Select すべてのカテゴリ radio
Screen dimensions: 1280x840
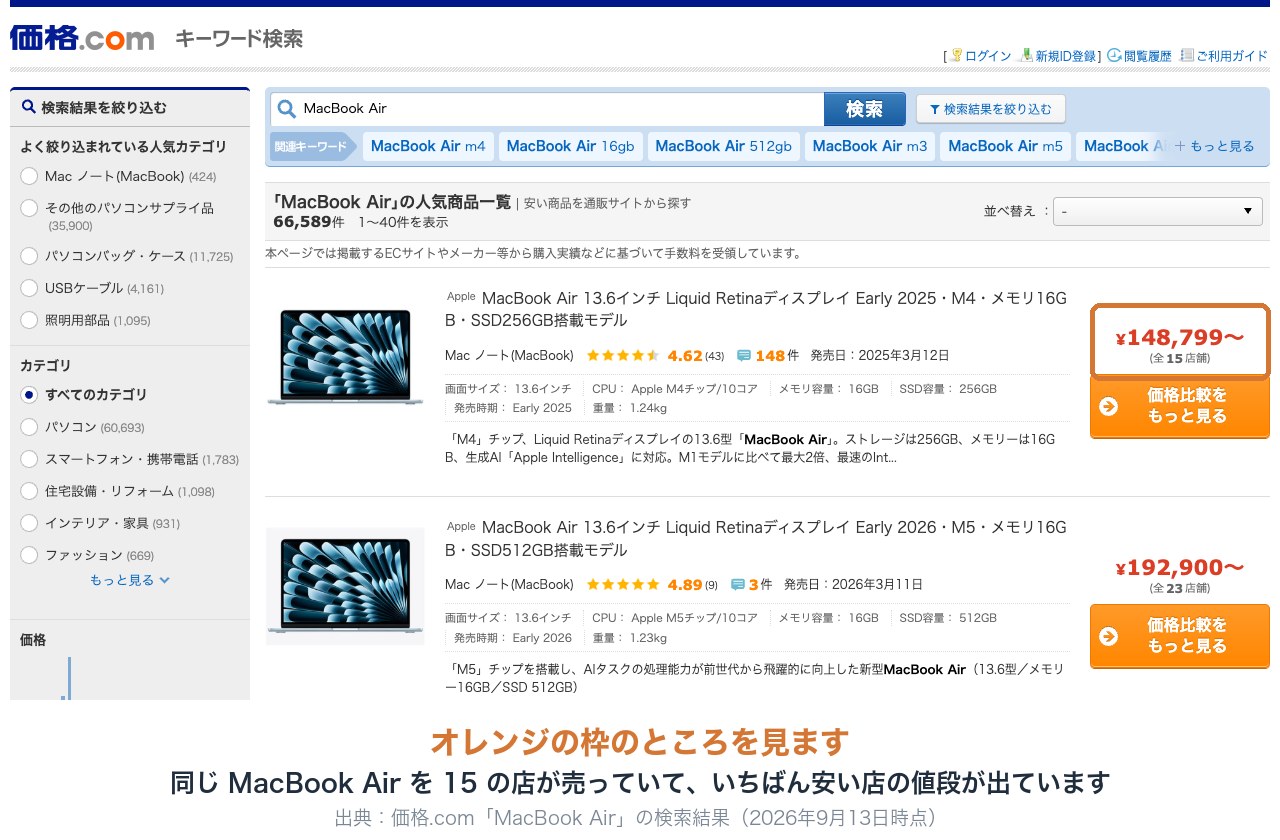click(x=29, y=395)
